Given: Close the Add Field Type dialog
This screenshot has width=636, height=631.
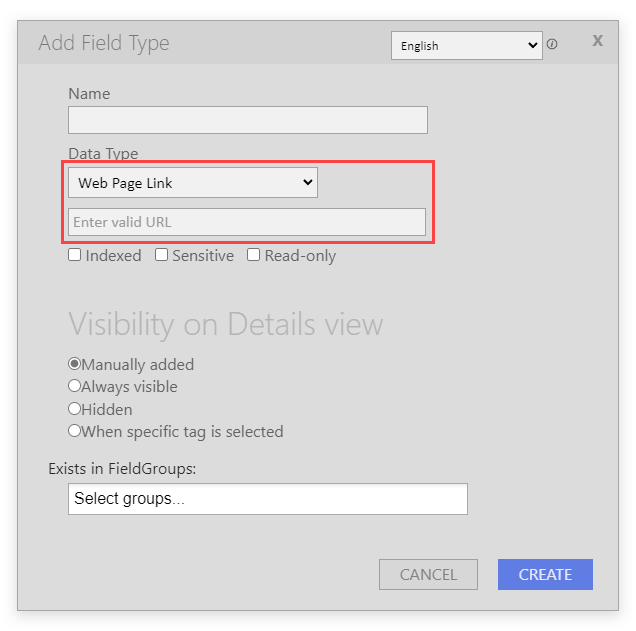Looking at the screenshot, I should point(597,41).
